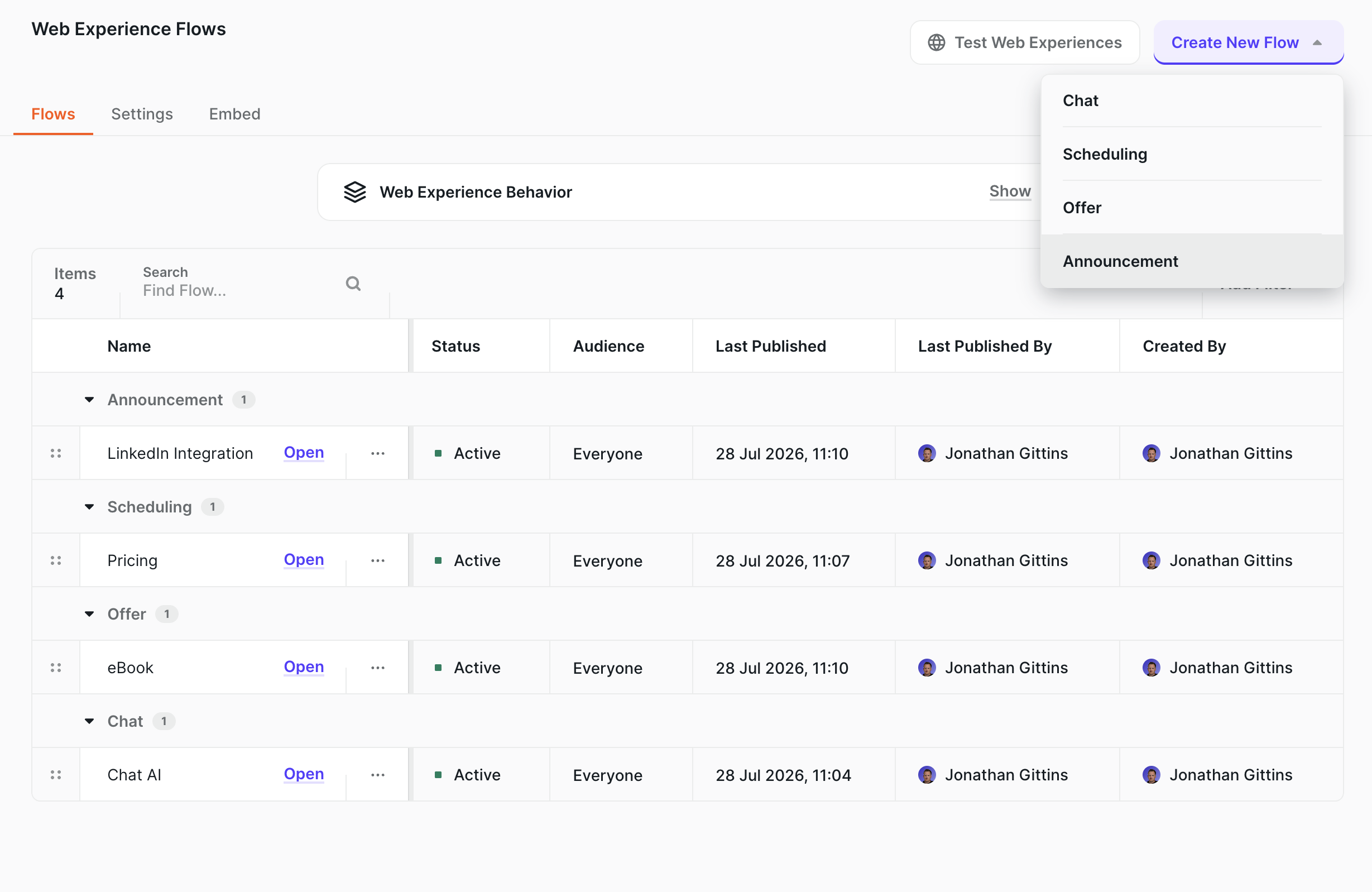This screenshot has height=892, width=1372.
Task: Click the Created By column header
Action: click(1184, 346)
